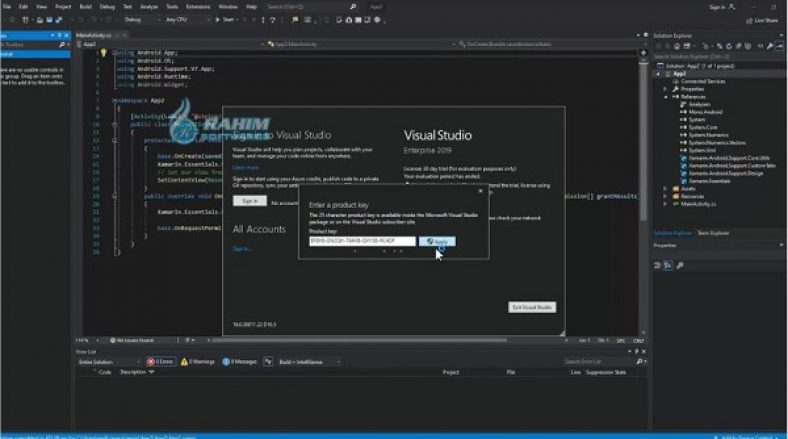Open the View menu
Image resolution: width=788 pixels, height=439 pixels.
(41, 7)
